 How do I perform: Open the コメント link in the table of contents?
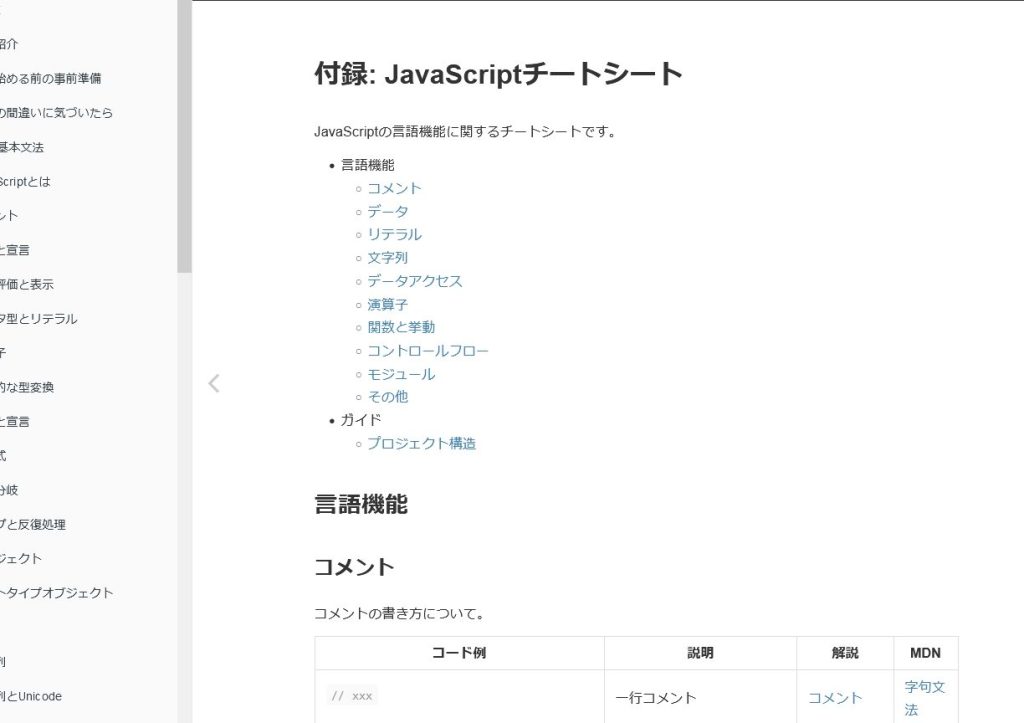click(394, 189)
